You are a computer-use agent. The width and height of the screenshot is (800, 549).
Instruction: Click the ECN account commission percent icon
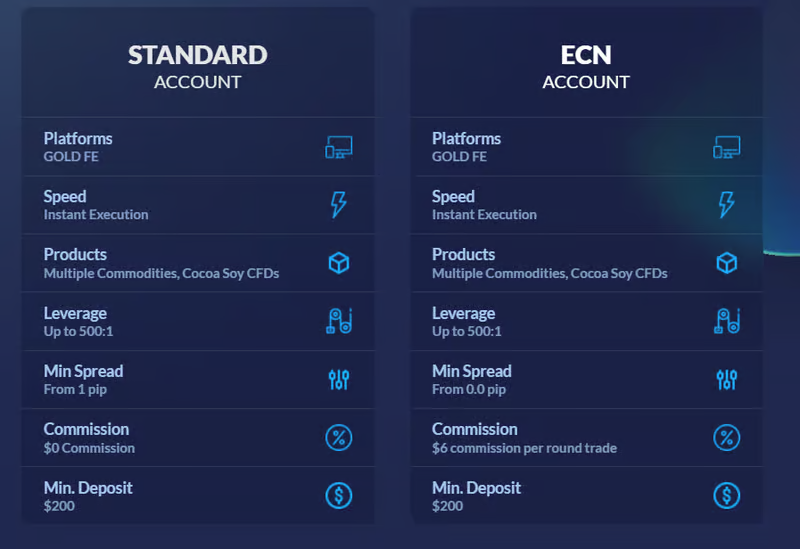point(727,437)
